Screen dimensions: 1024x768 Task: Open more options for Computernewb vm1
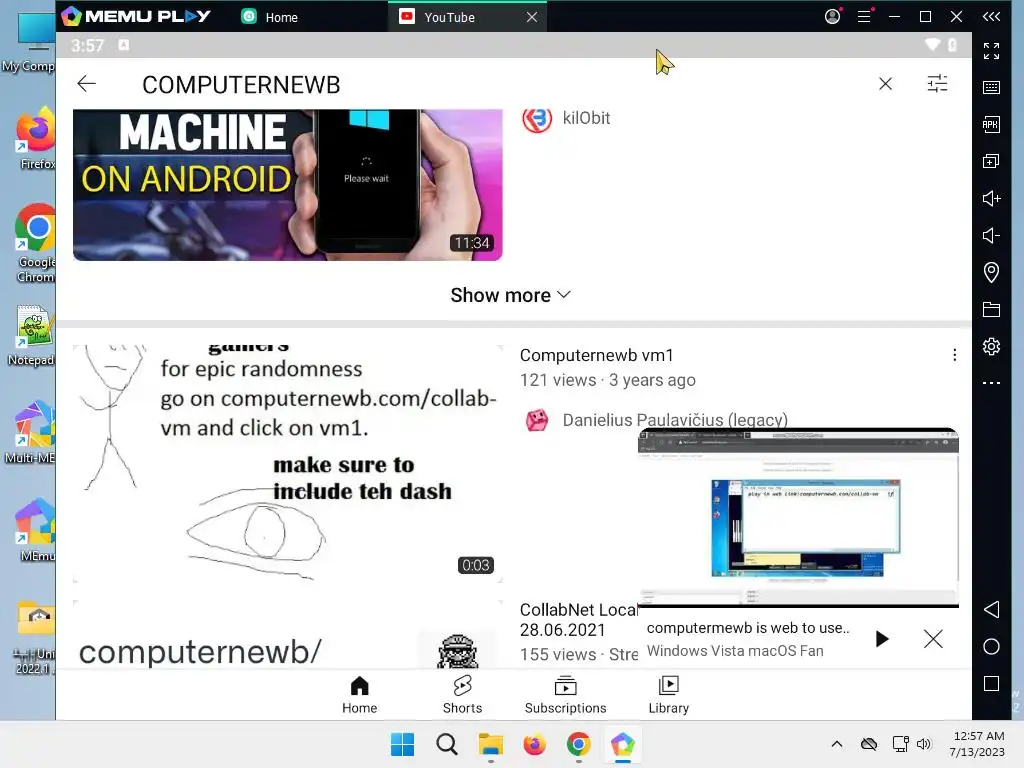click(x=954, y=355)
